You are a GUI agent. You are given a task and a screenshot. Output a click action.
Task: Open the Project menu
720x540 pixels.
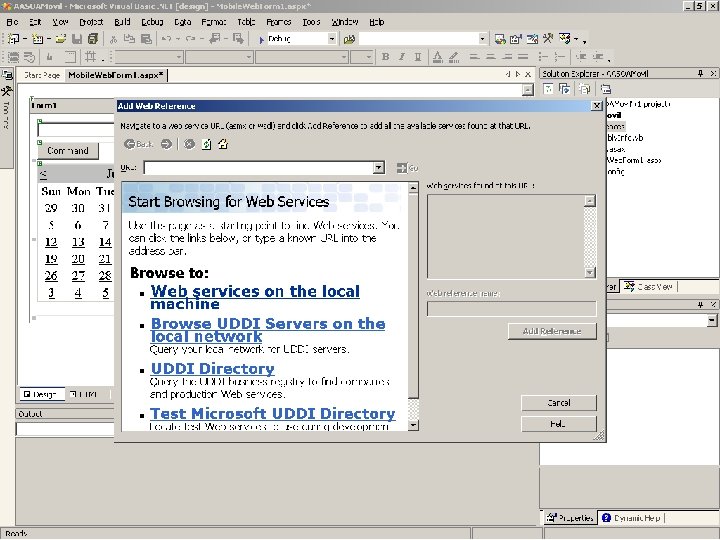click(x=91, y=22)
